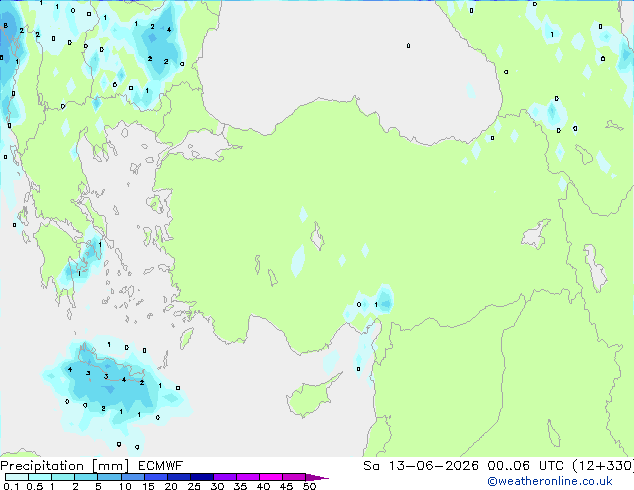Select the 10–15 mm legend swatch
Image resolution: width=634 pixels, height=490 pixels.
pyautogui.click(x=132, y=477)
